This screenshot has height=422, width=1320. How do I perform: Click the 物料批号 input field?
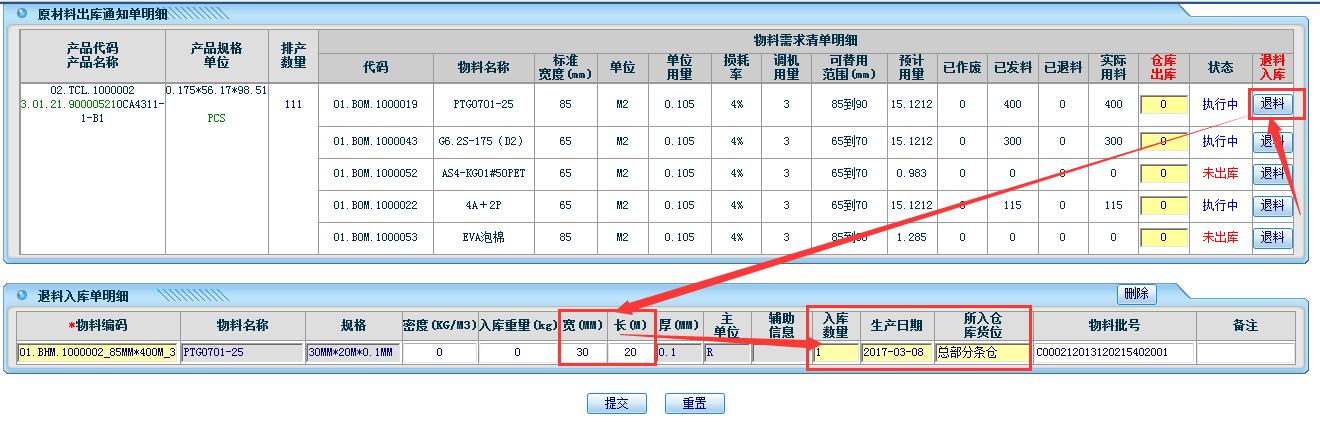pyautogui.click(x=1113, y=352)
